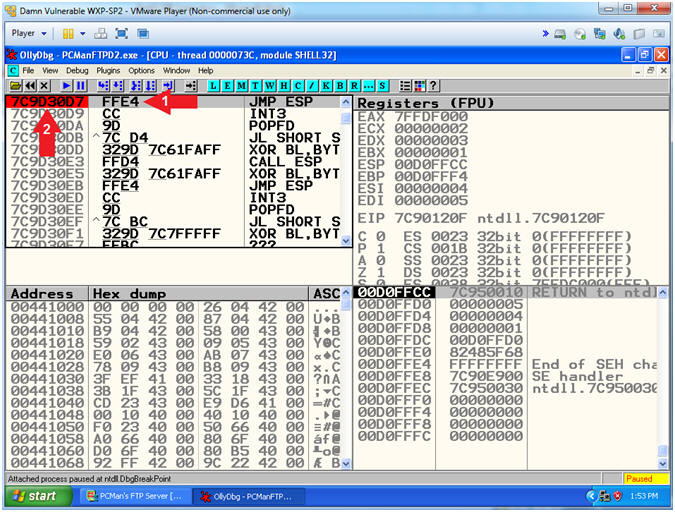This screenshot has height=512, width=675.
Task: Click disassembly pane scroll up arrow
Action: (x=346, y=102)
